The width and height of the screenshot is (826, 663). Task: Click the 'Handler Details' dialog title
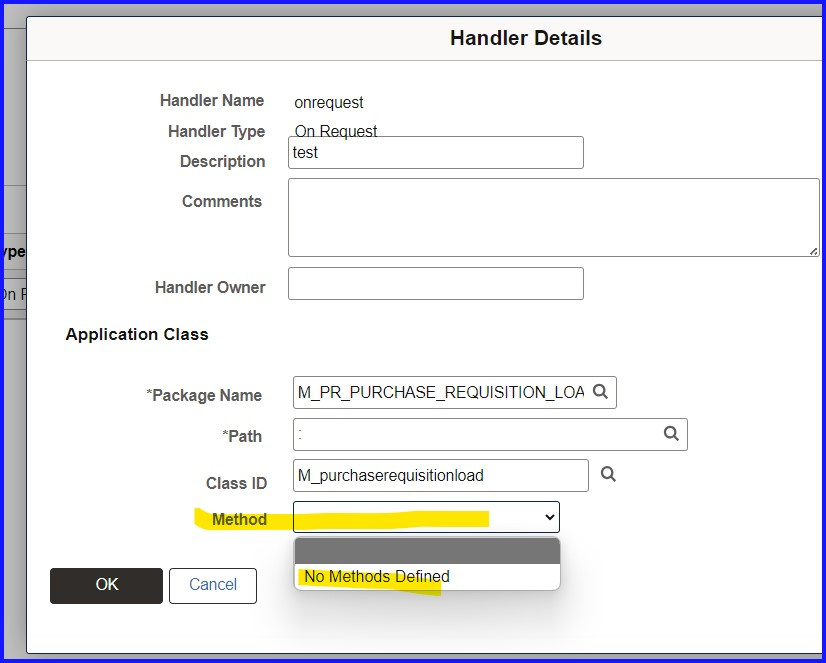526,38
